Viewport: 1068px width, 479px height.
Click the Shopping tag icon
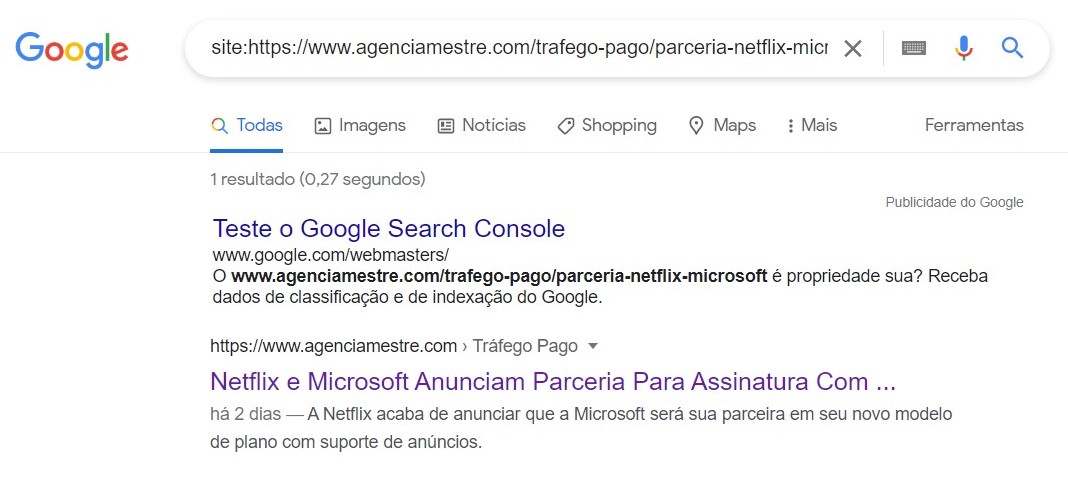click(x=566, y=126)
